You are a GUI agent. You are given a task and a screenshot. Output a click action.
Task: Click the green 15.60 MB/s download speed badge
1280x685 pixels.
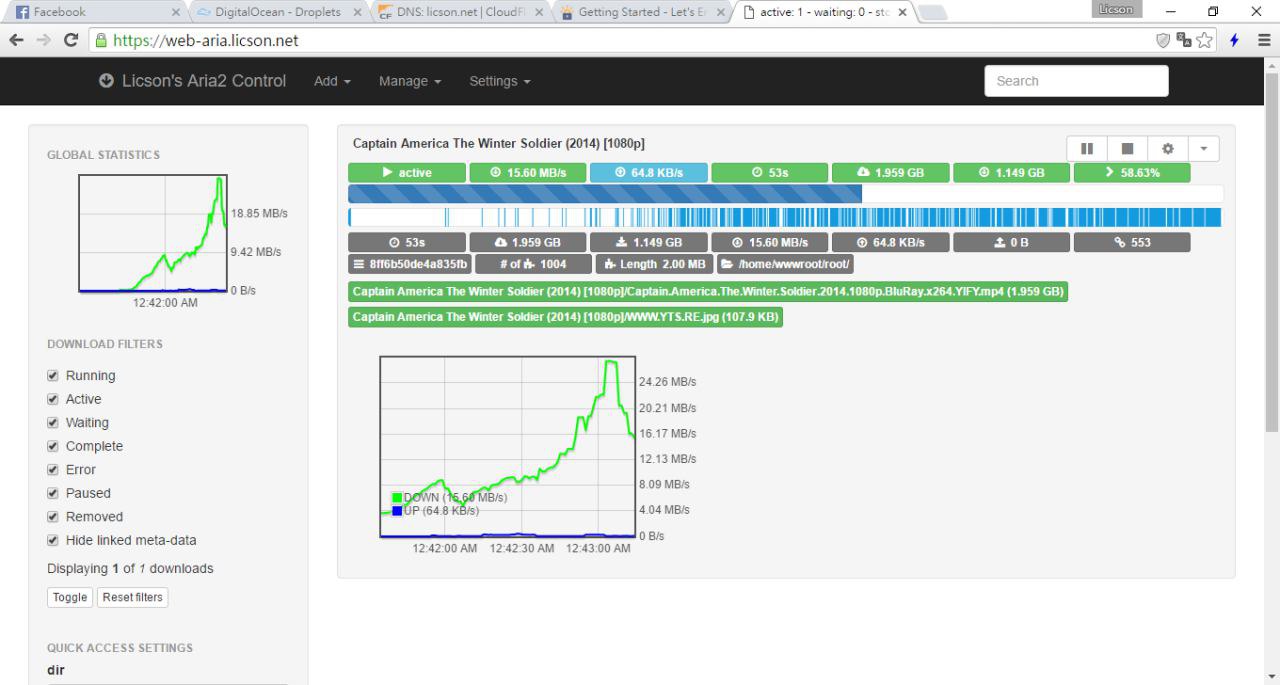tap(528, 173)
